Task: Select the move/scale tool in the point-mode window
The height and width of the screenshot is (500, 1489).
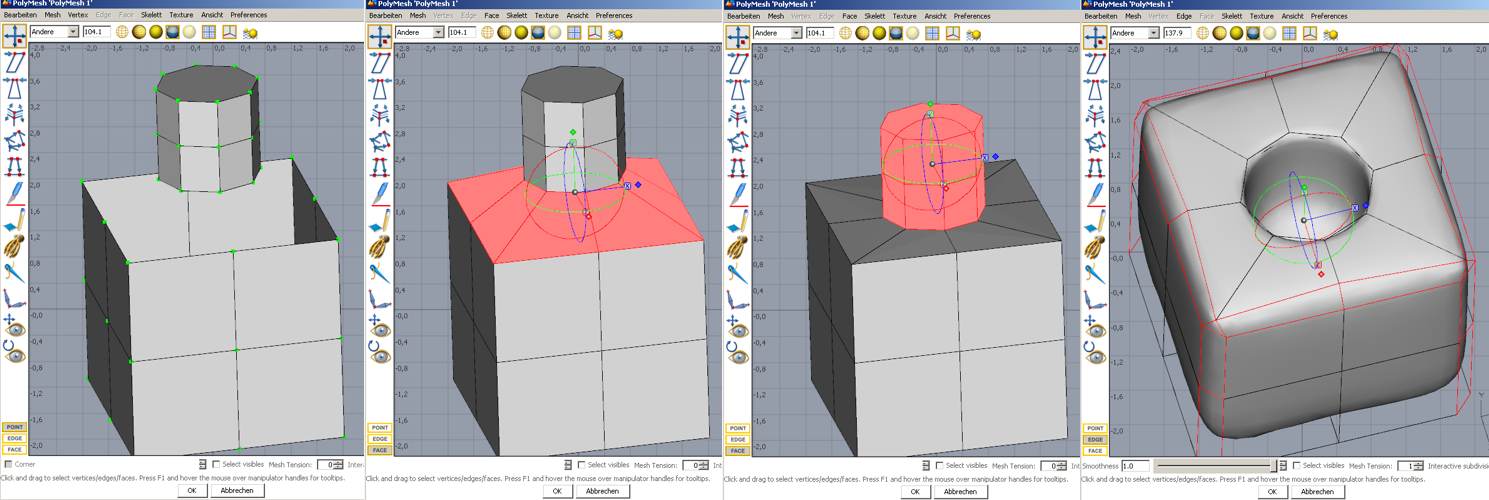Action: click(x=15, y=36)
